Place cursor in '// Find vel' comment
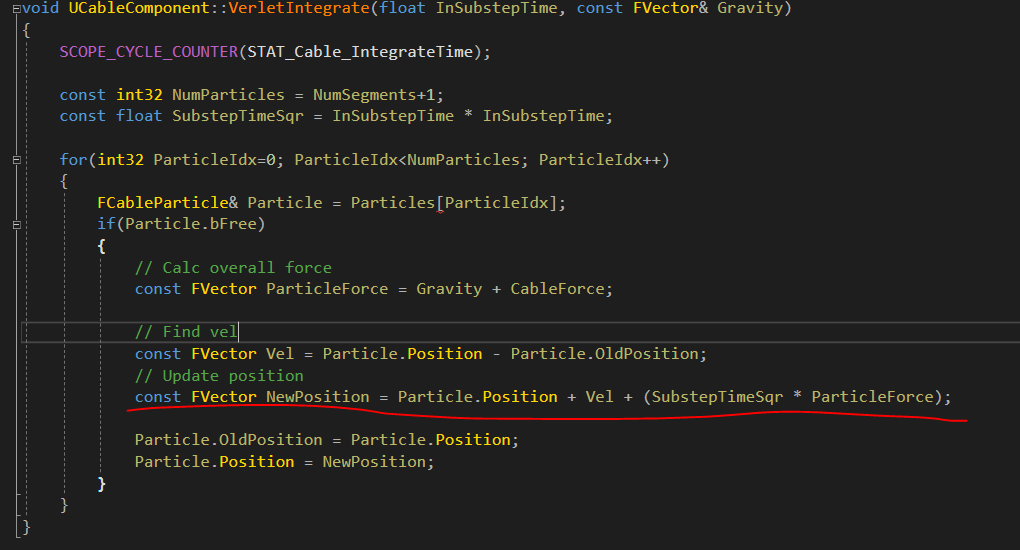Viewport: 1020px width, 550px height. (185, 332)
